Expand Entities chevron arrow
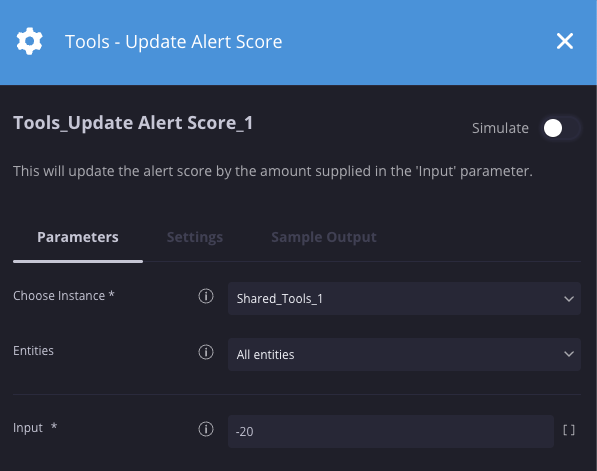This screenshot has height=471, width=597. click(x=569, y=354)
